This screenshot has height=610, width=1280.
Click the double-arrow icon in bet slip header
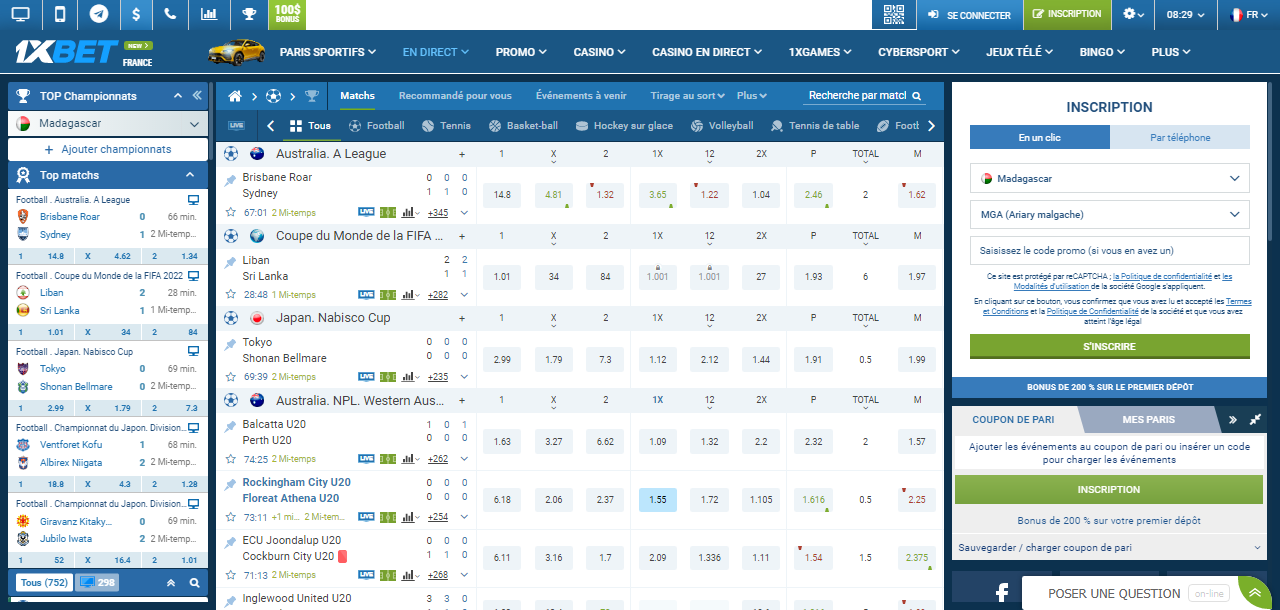coord(1233,420)
